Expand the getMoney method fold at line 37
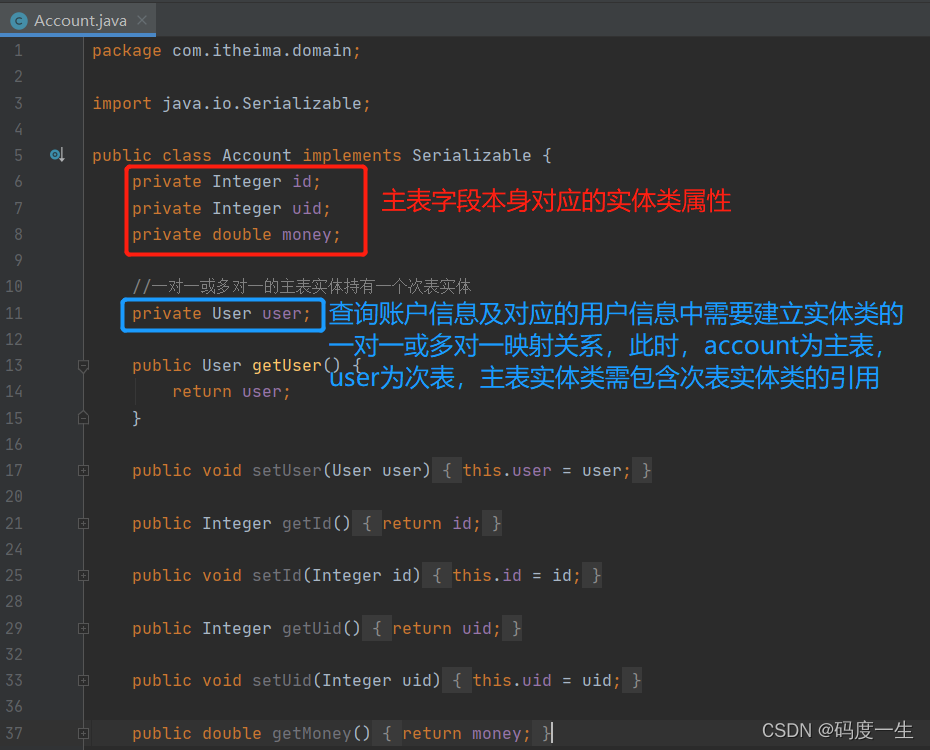This screenshot has height=750, width=930. pos(84,733)
